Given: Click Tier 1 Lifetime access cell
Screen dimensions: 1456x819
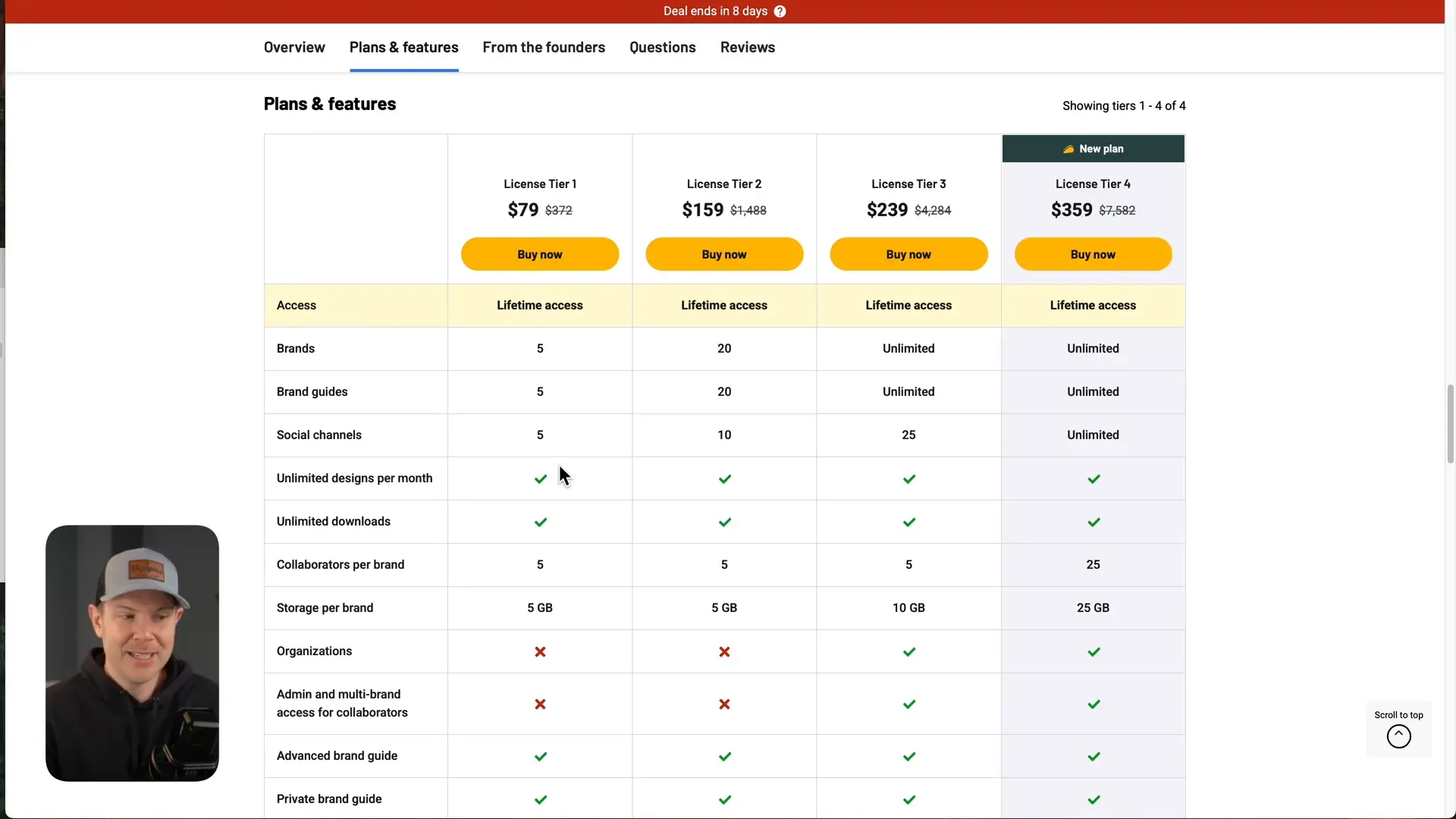Looking at the screenshot, I should click(x=540, y=306).
